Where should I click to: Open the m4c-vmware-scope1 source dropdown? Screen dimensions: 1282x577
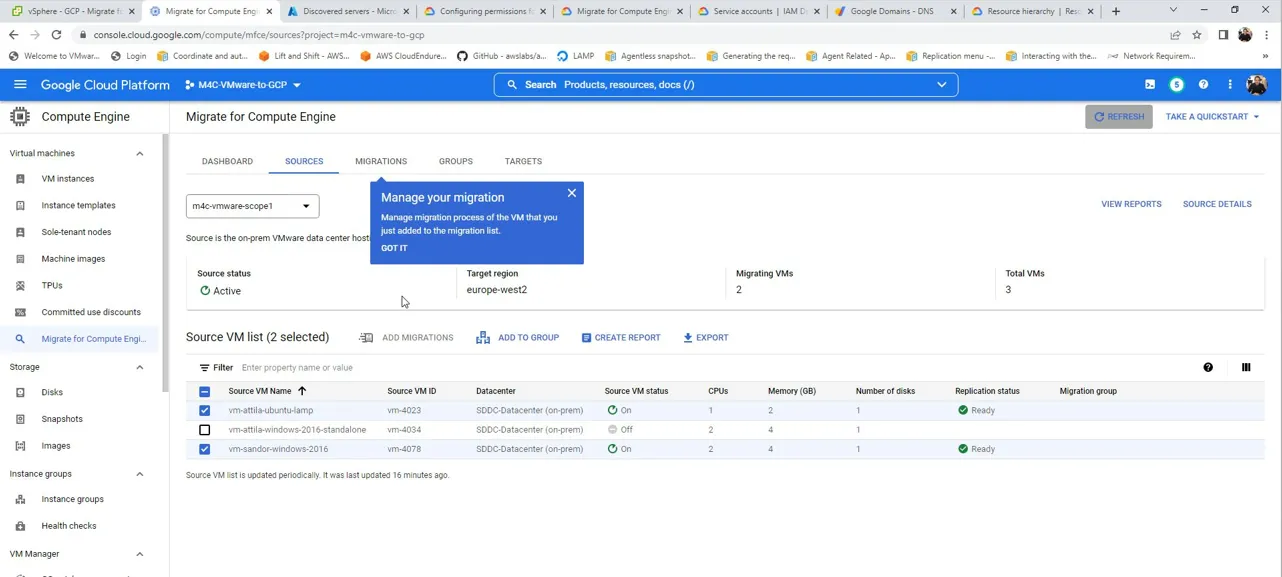253,206
